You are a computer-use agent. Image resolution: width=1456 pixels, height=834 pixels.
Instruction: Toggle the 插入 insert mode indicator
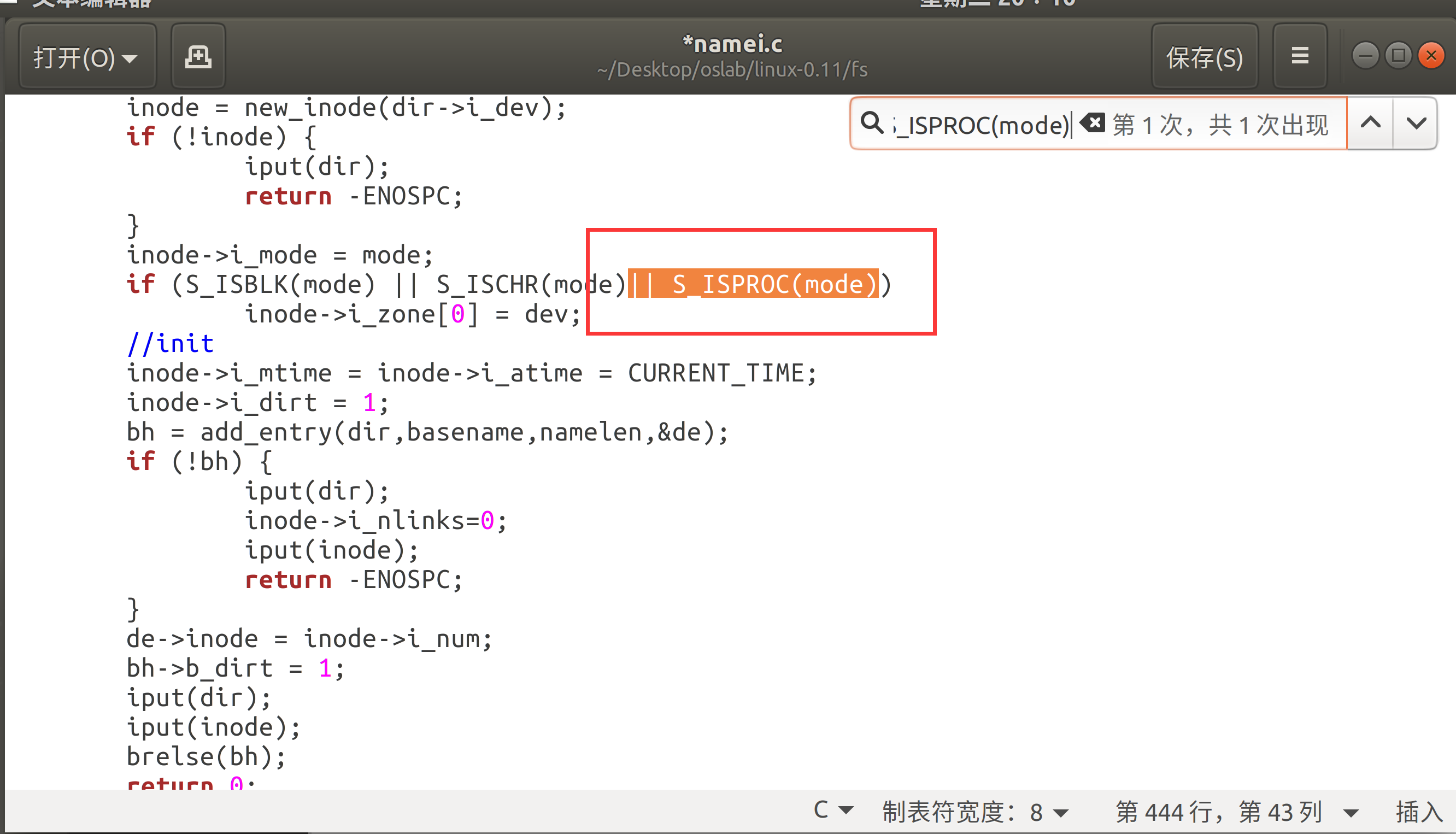pyautogui.click(x=1419, y=812)
